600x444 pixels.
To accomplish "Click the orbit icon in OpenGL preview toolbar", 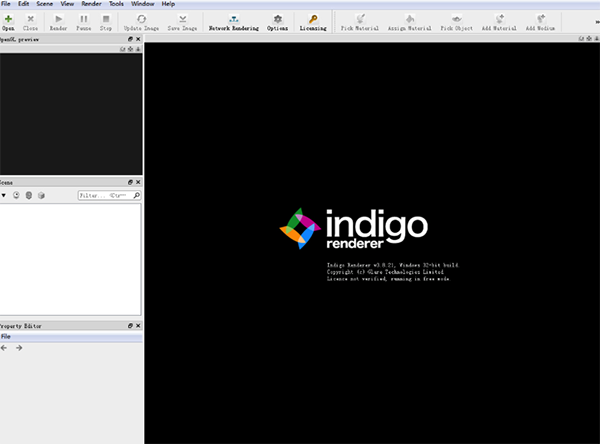I will [x=122, y=49].
